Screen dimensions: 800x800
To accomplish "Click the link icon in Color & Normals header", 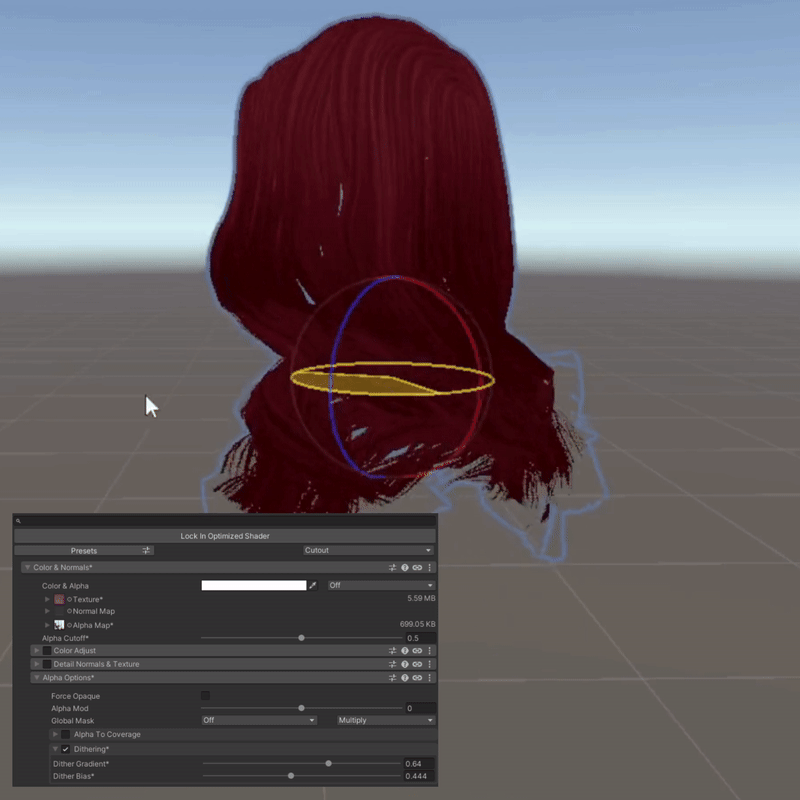I will 417,568.
